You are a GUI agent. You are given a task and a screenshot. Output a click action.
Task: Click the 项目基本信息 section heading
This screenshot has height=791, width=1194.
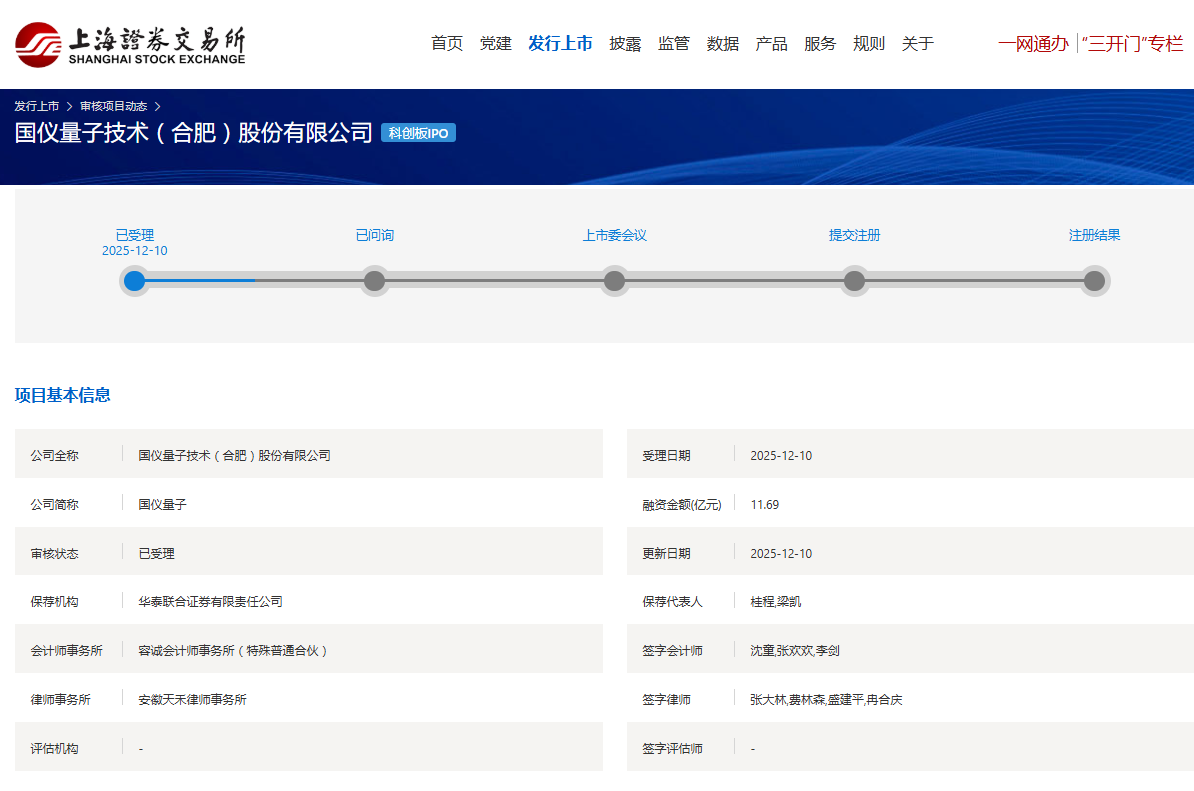(x=62, y=395)
